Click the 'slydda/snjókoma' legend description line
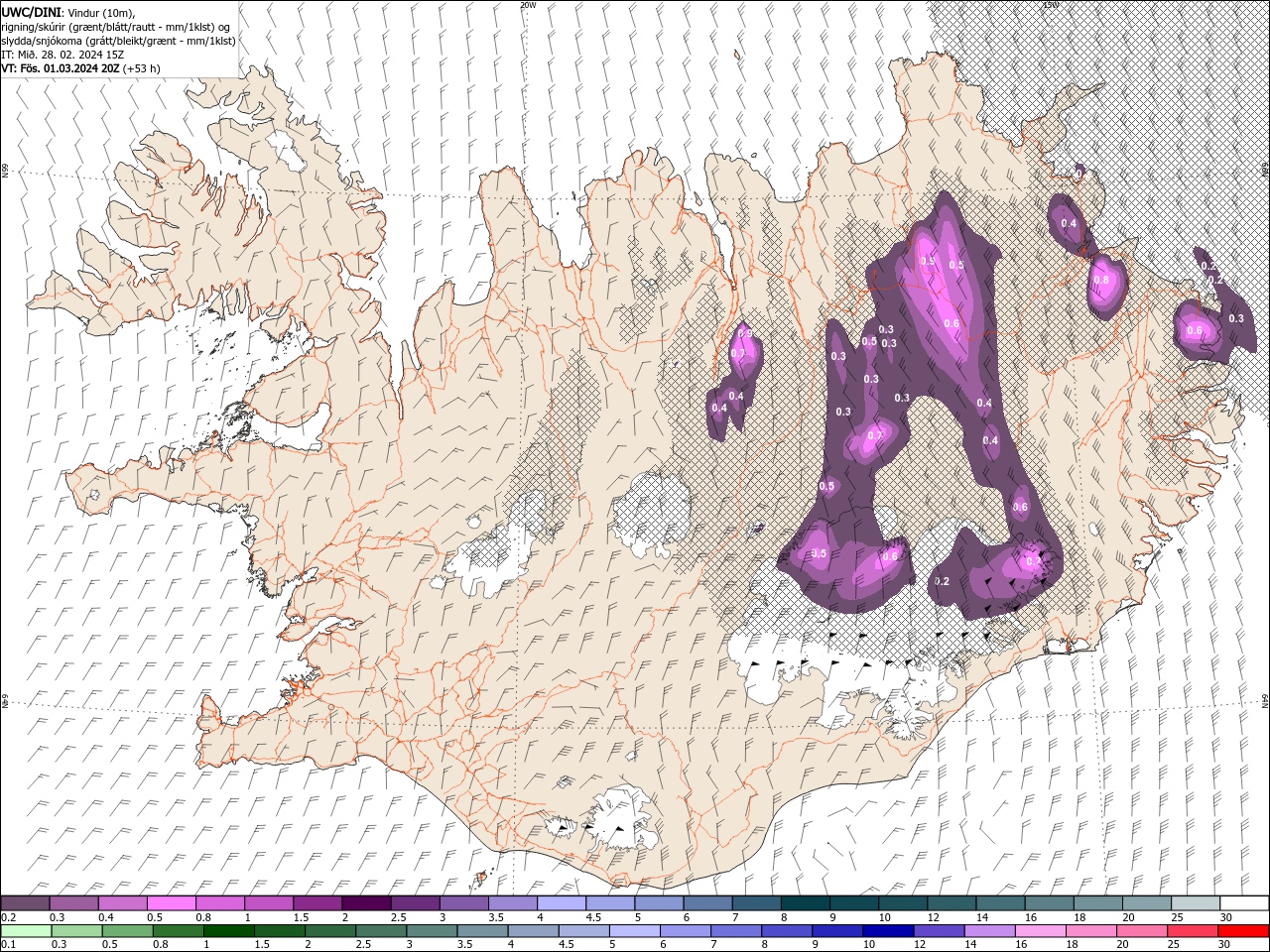The width and height of the screenshot is (1270, 952). point(116,41)
